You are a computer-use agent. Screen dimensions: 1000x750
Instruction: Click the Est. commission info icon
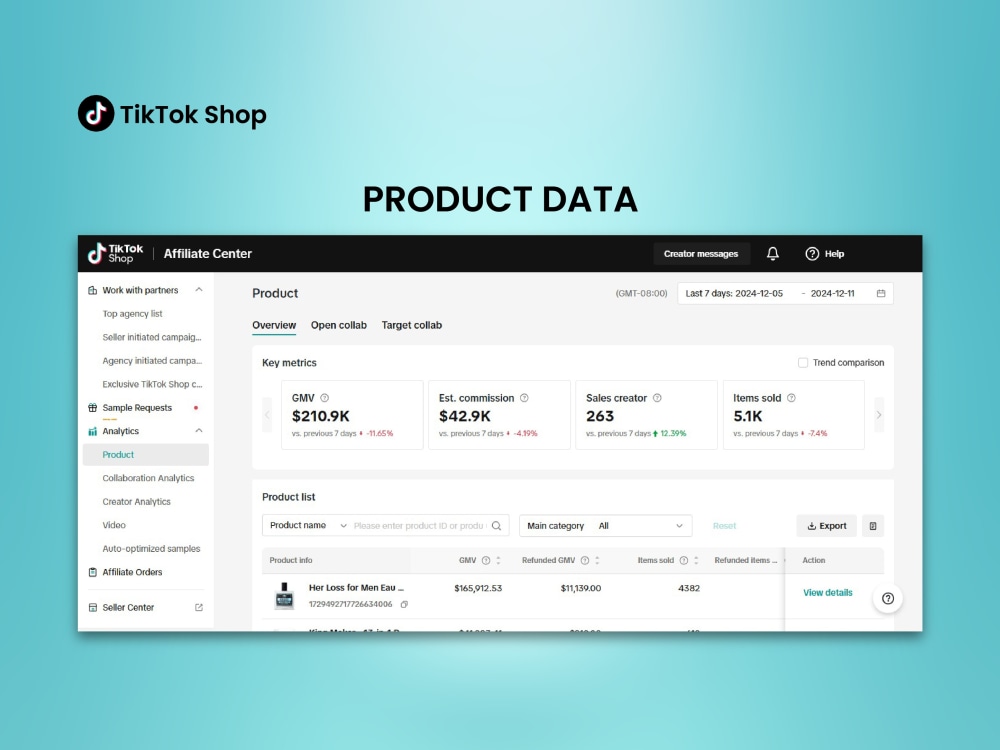(524, 398)
